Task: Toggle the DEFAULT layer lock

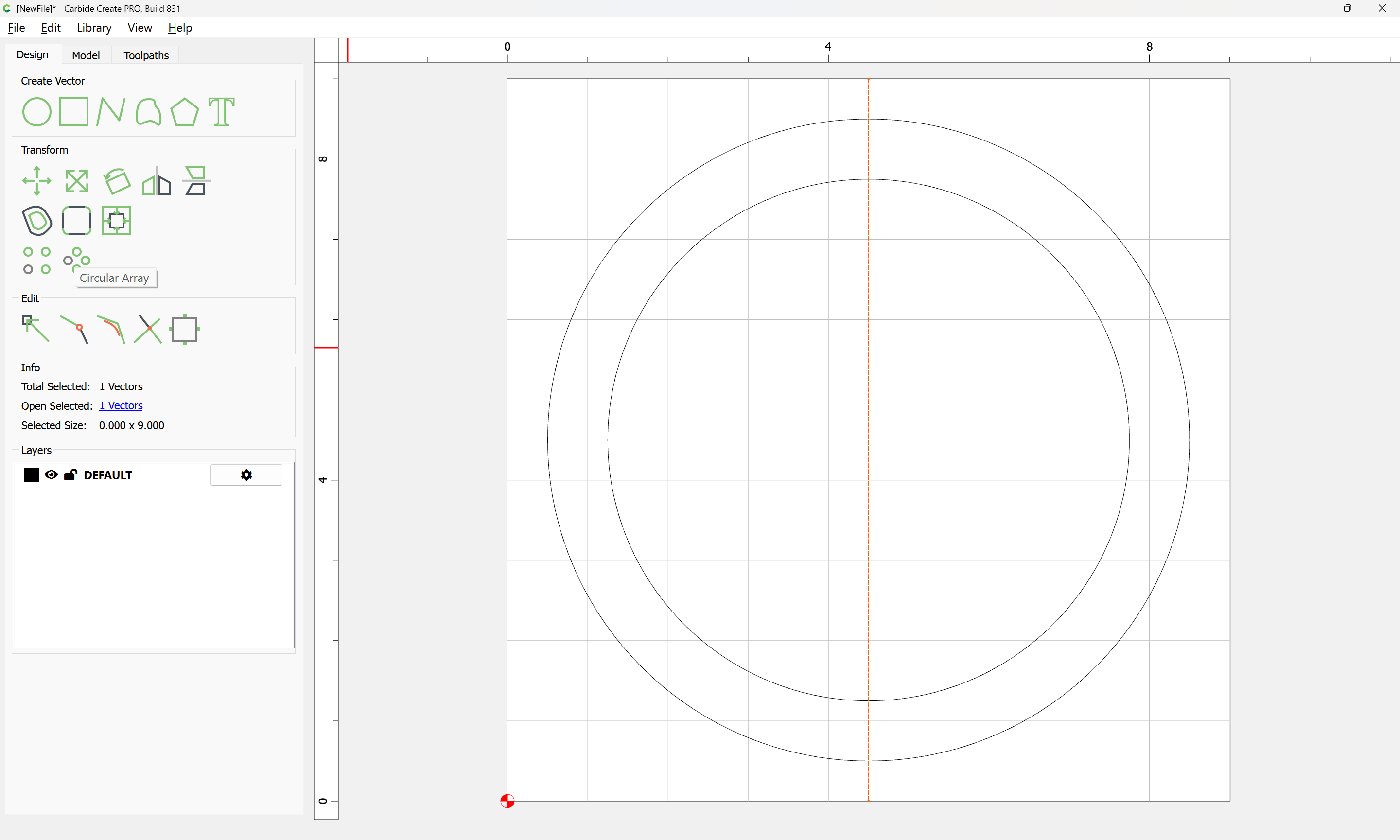Action: pos(70,475)
